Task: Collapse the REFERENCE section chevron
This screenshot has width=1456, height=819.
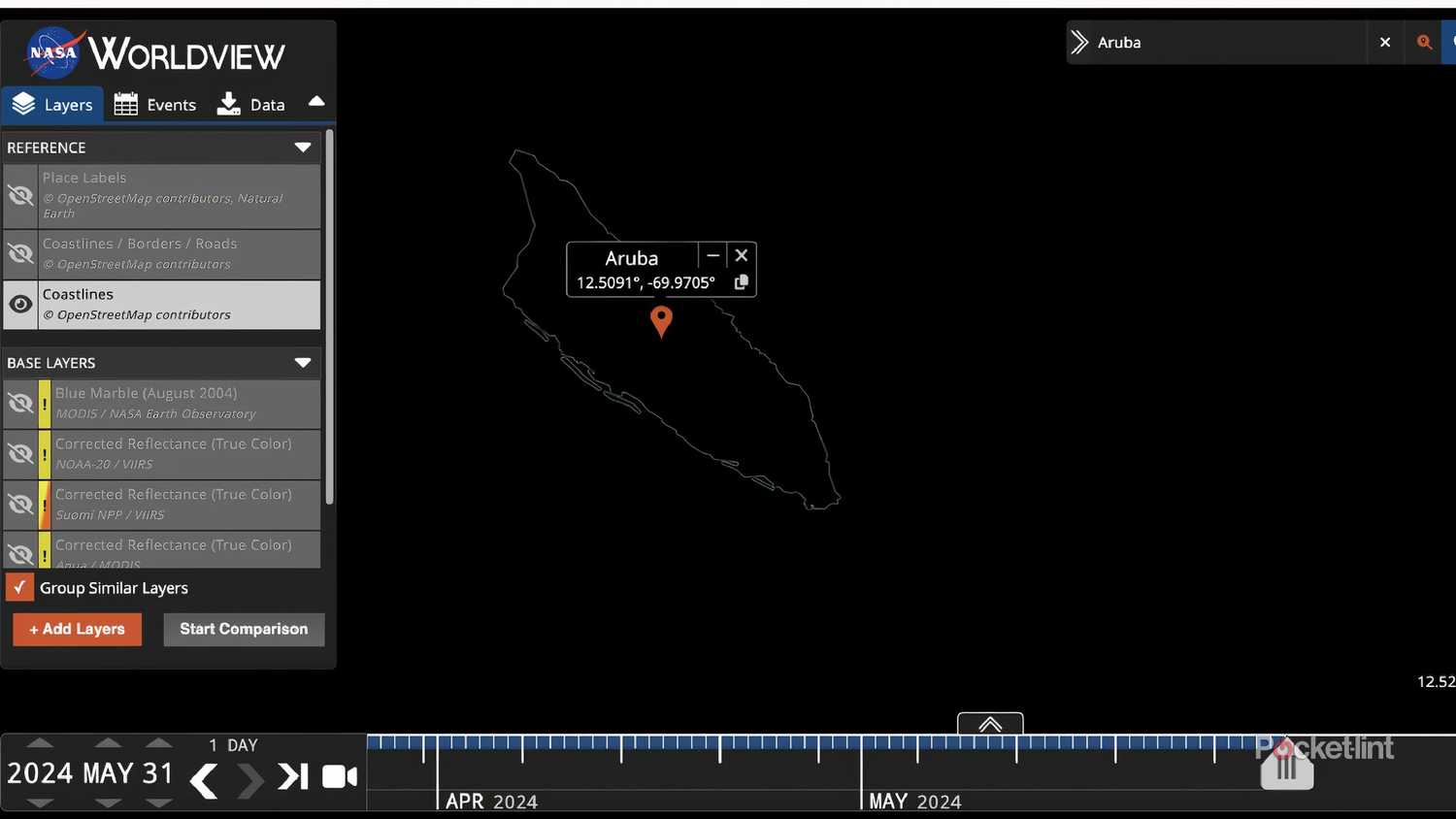Action: tap(304, 147)
